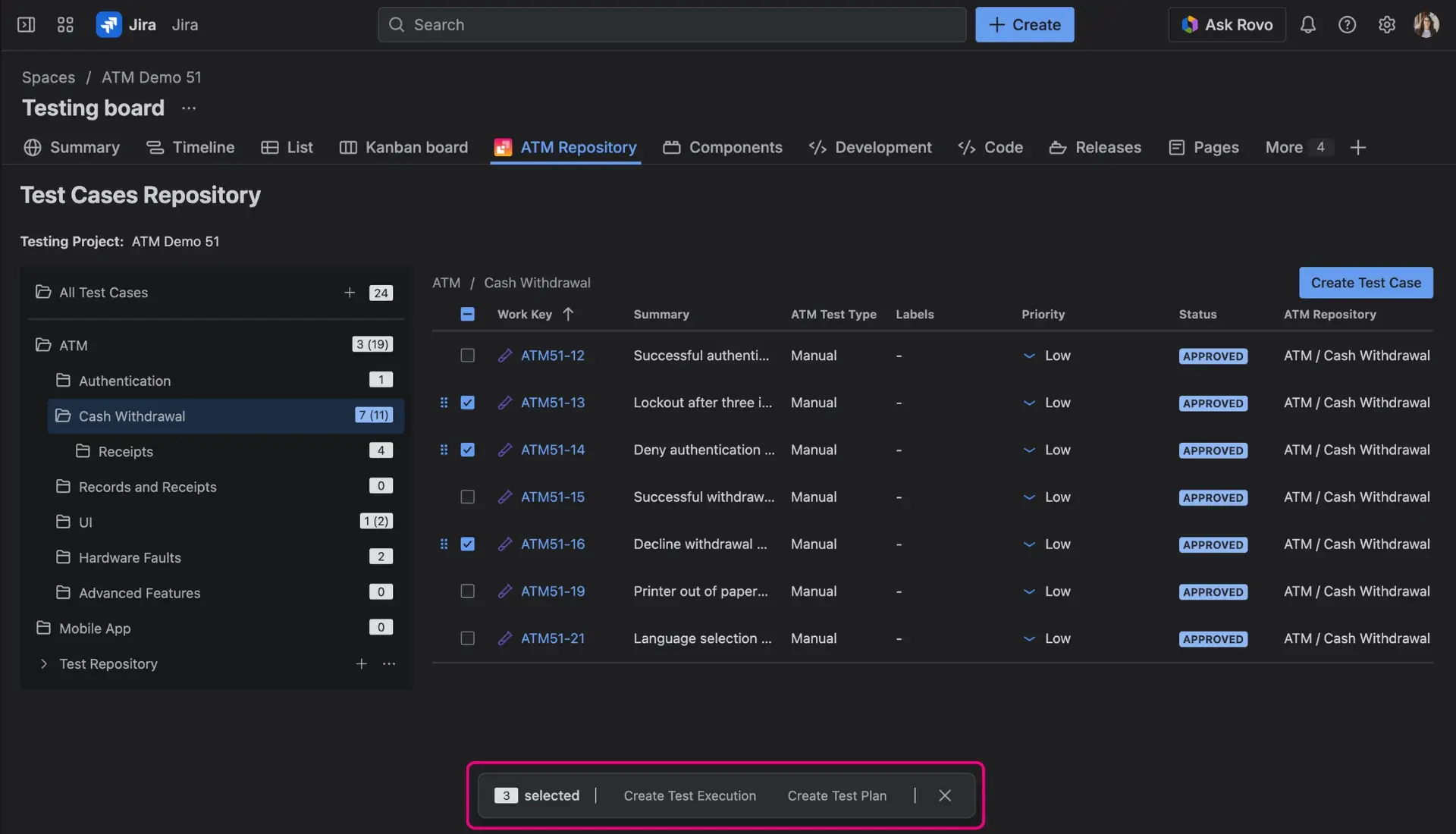This screenshot has width=1456, height=834.
Task: Open Test Repository ellipsis options
Action: [x=389, y=663]
